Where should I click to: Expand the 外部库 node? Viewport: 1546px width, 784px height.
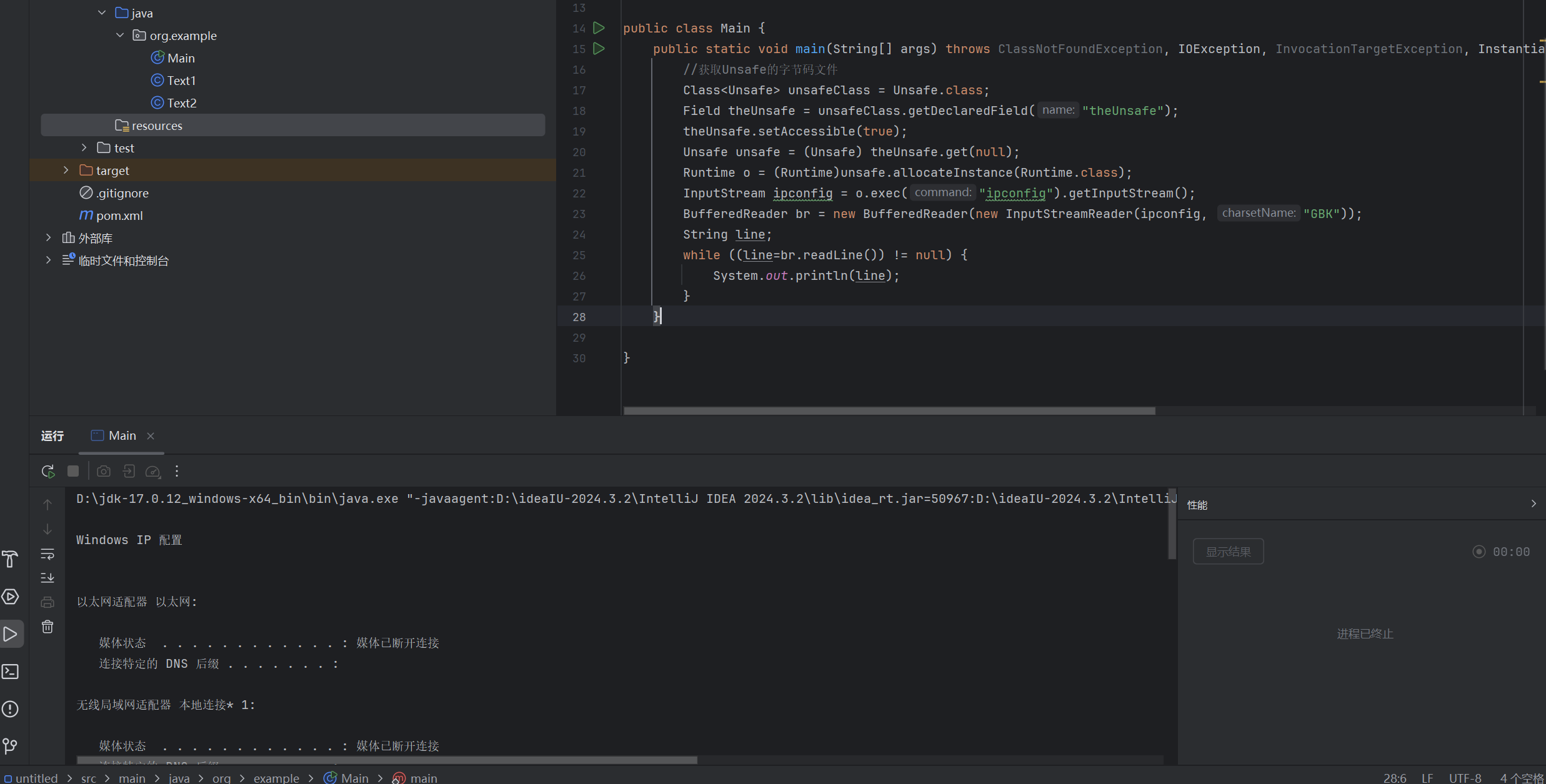[48, 237]
